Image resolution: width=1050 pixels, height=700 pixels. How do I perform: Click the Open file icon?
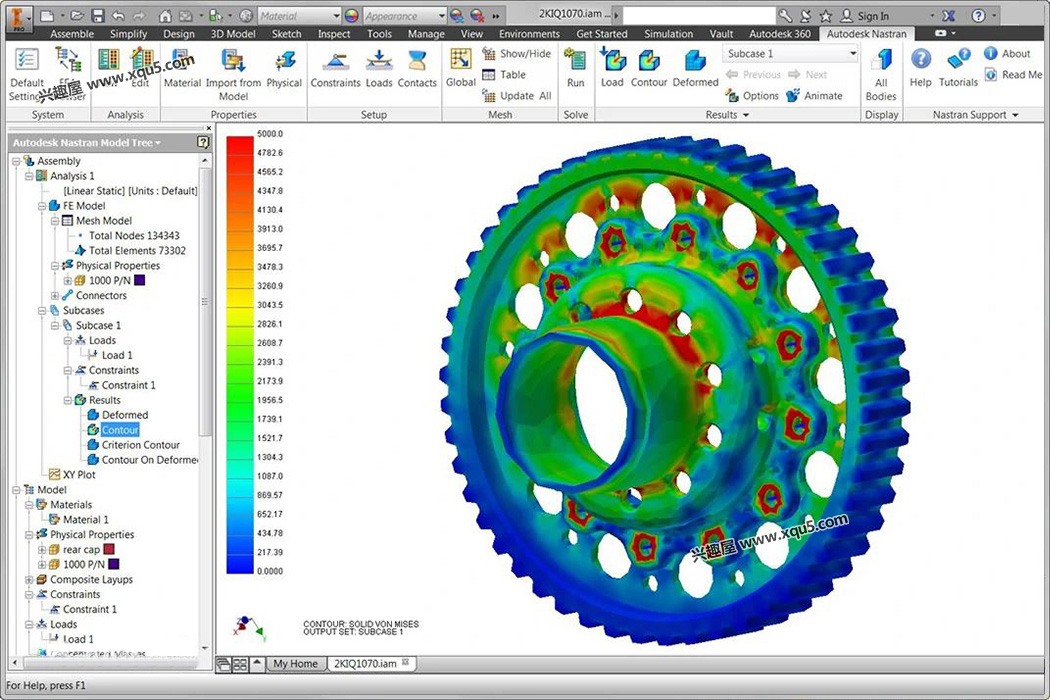77,15
